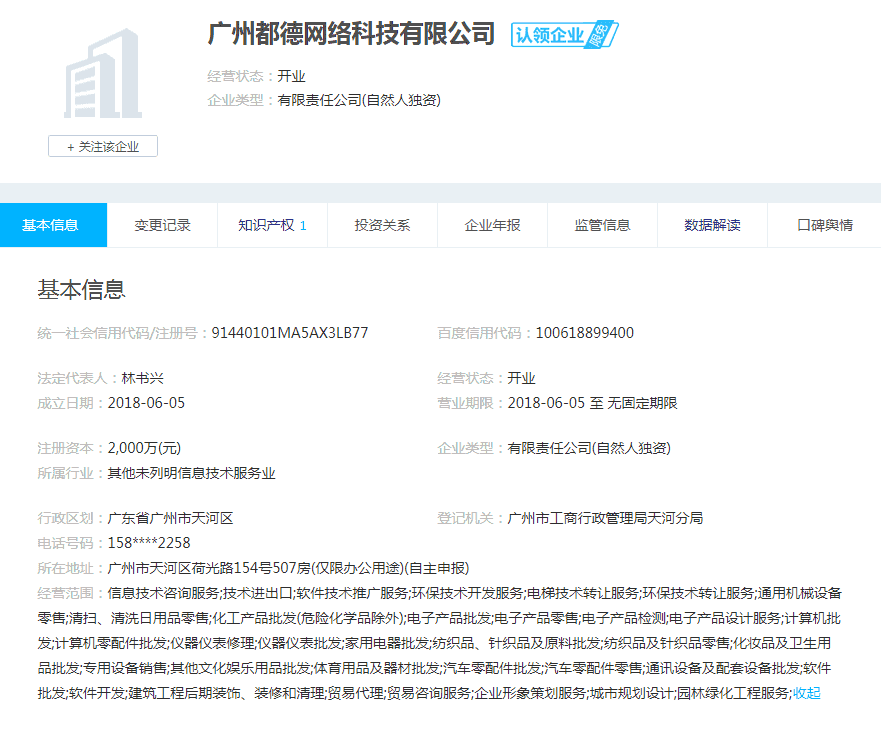The width and height of the screenshot is (881, 736).
Task: Click the 注册资本 label
Action: click(66, 448)
